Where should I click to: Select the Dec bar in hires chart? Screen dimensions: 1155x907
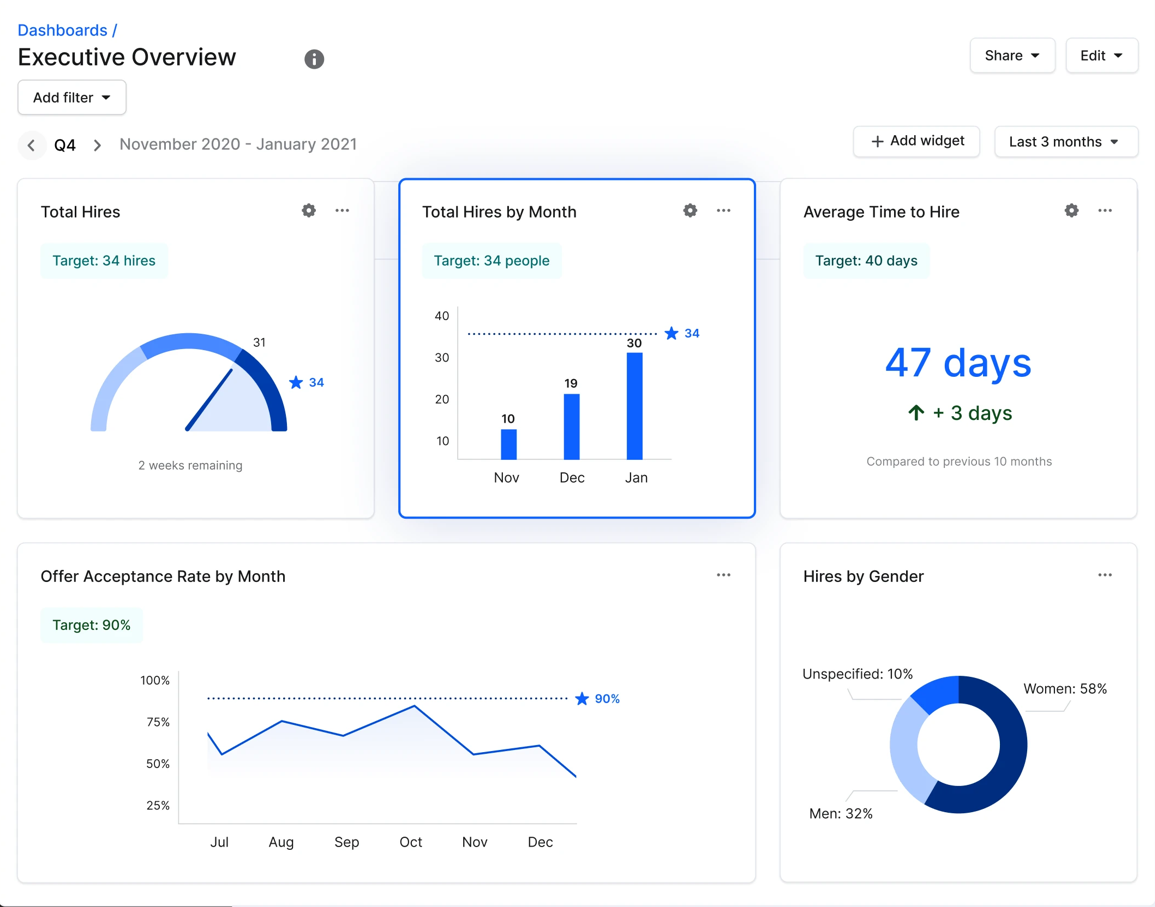pyautogui.click(x=572, y=427)
